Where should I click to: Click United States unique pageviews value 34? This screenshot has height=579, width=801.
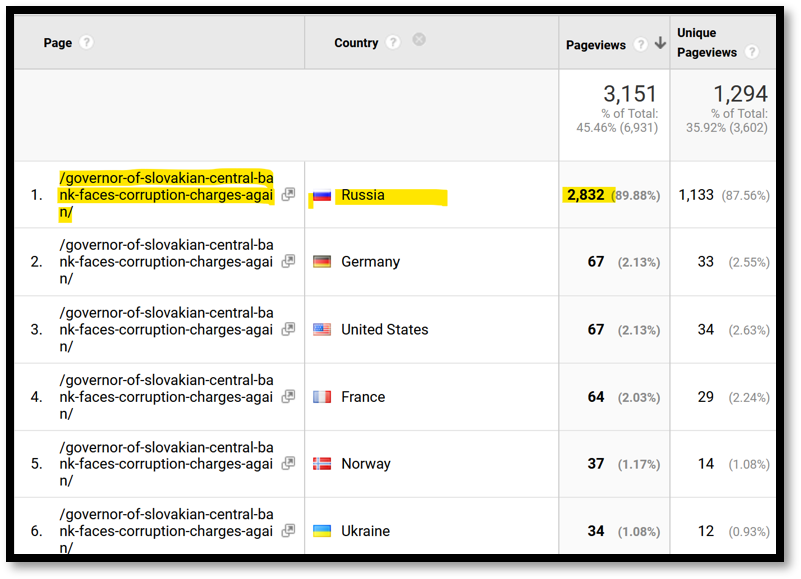pyautogui.click(x=705, y=330)
